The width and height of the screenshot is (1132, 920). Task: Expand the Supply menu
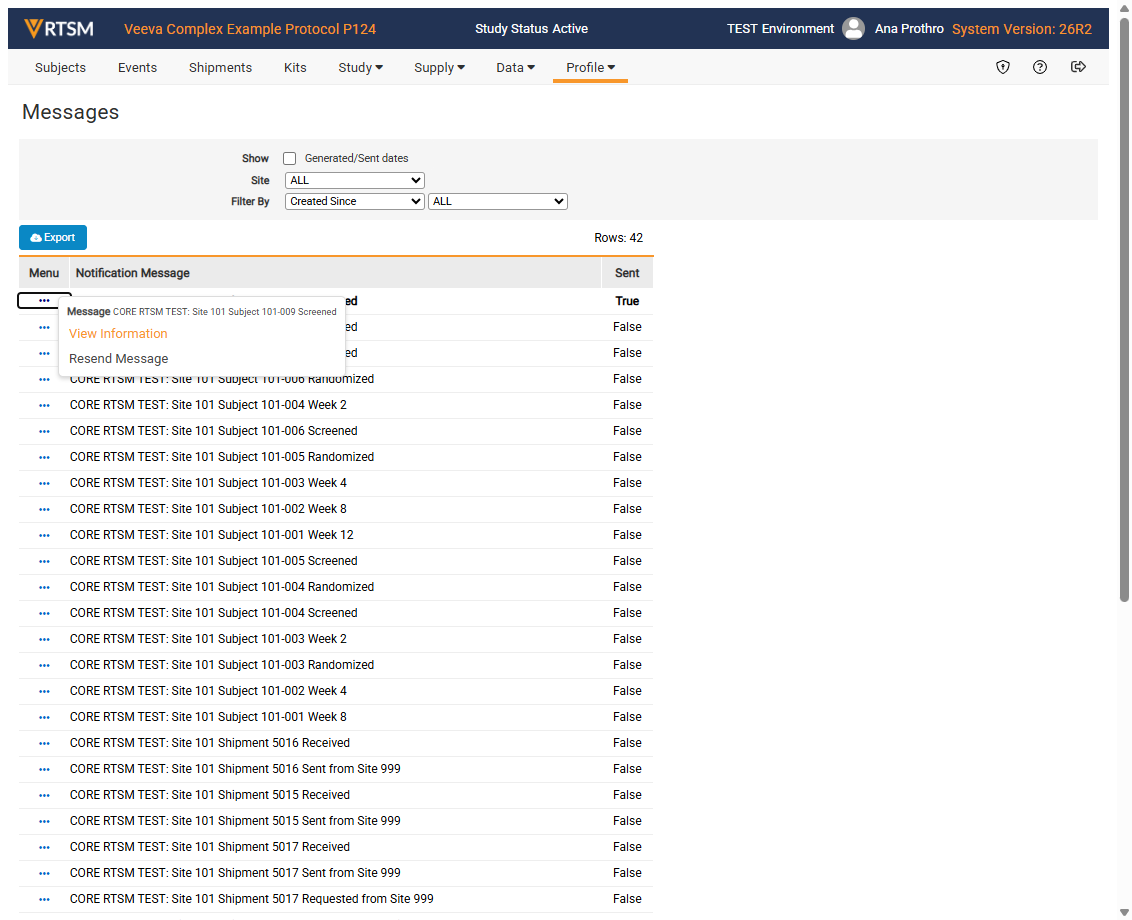439,67
